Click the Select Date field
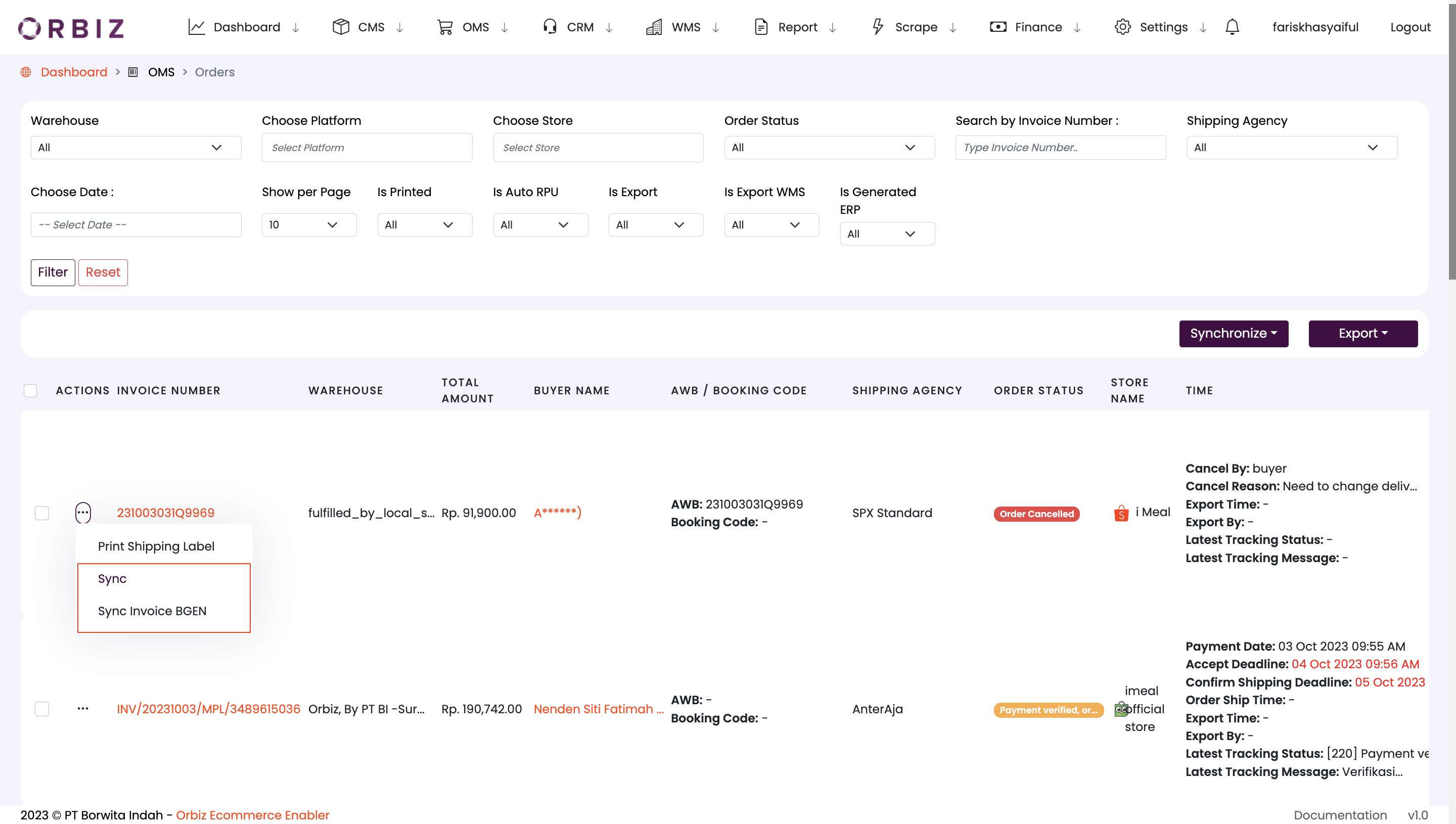The image size is (1456, 824). [136, 224]
